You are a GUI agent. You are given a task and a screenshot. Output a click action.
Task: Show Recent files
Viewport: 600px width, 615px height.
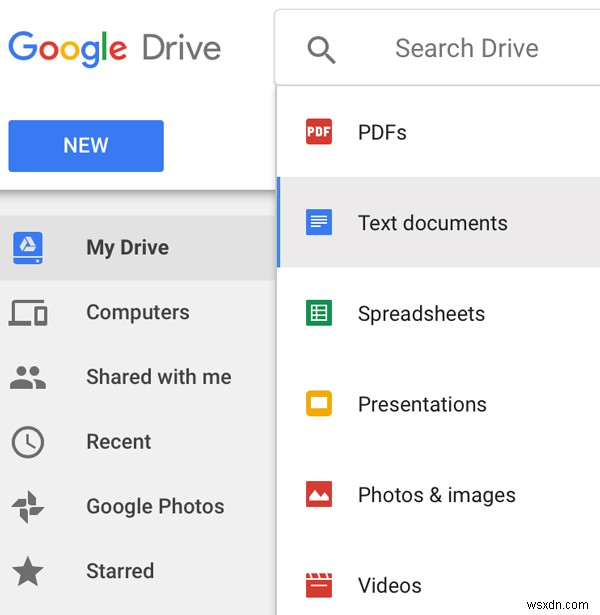[x=137, y=442]
